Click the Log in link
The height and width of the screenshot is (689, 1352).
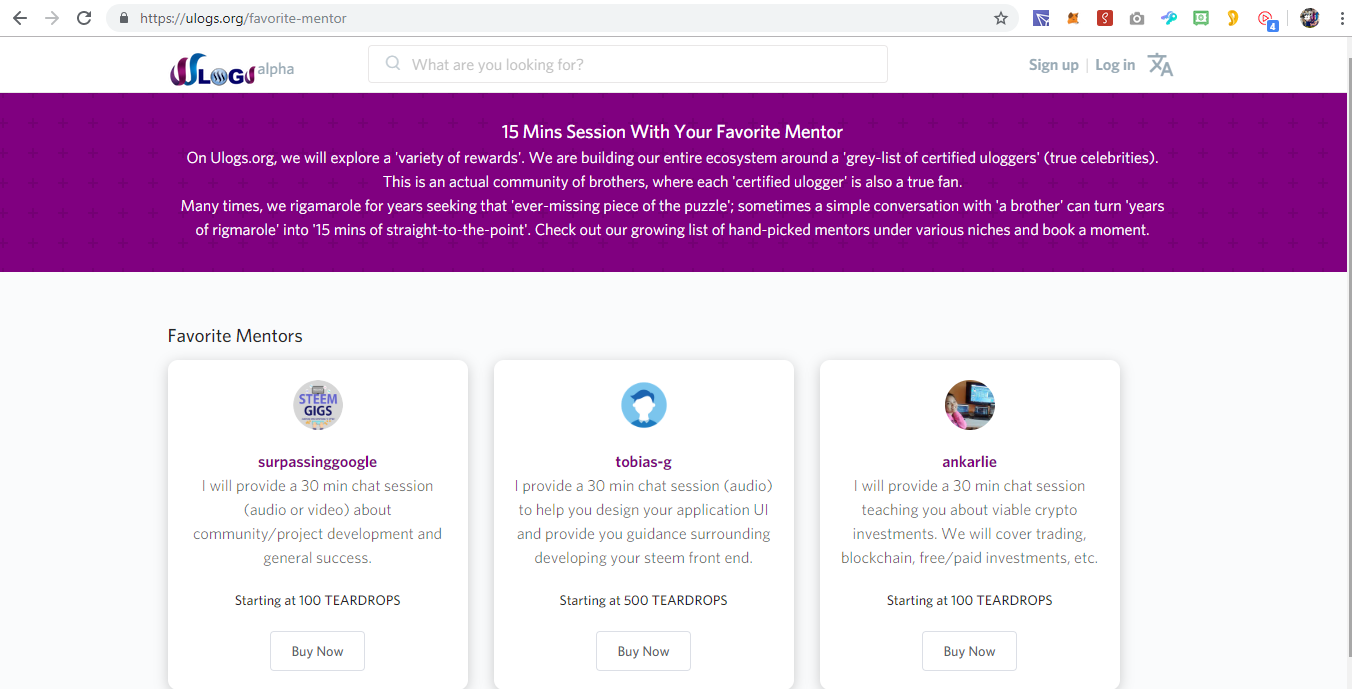[1115, 65]
